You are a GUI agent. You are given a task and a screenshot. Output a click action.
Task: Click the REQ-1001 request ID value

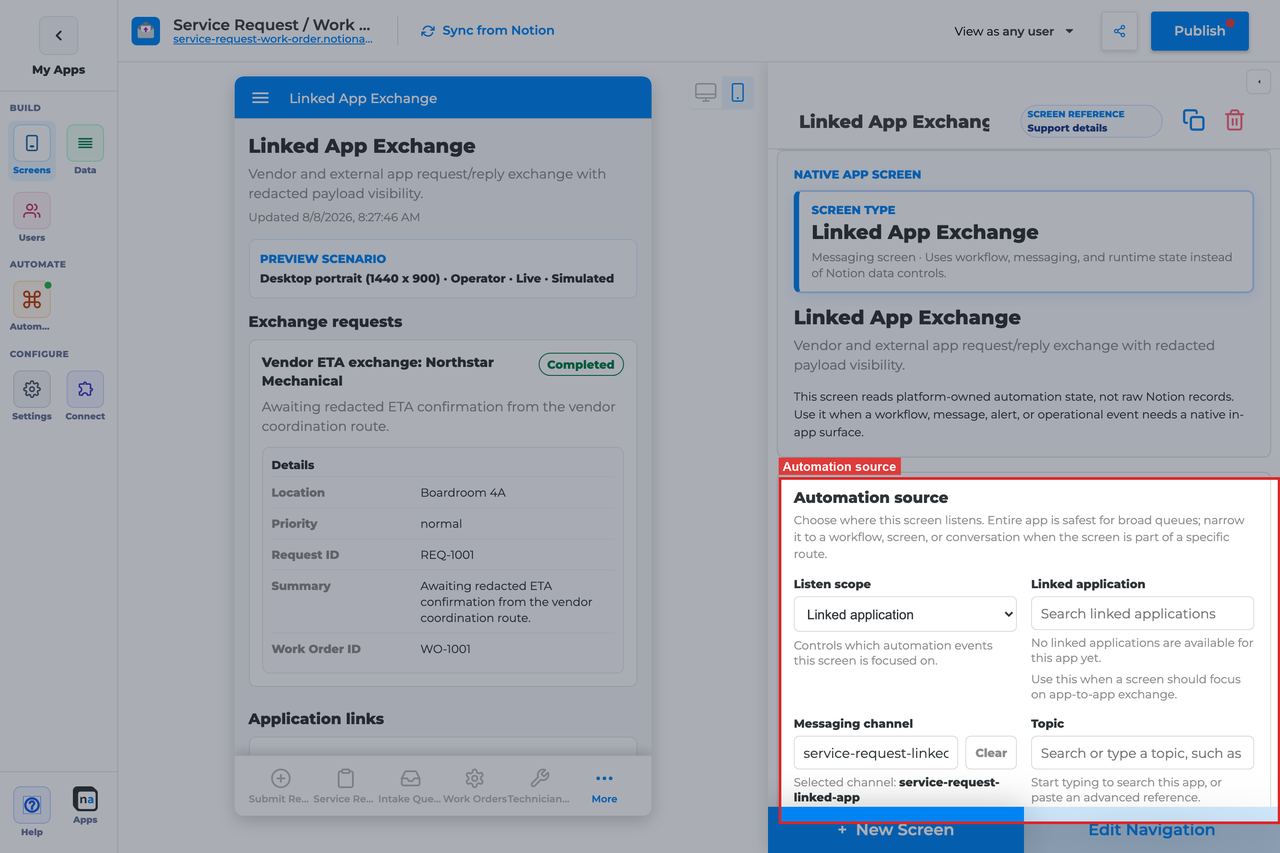point(447,555)
